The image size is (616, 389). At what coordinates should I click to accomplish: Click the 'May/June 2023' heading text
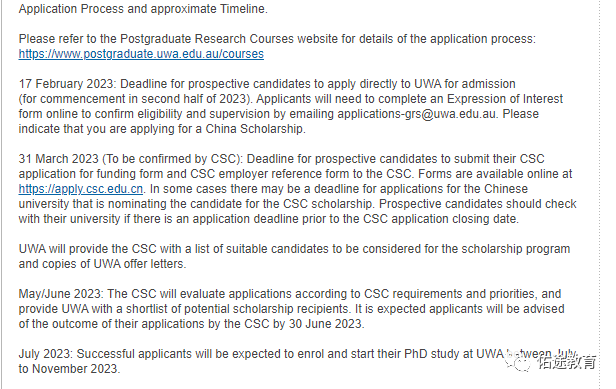tap(60, 294)
